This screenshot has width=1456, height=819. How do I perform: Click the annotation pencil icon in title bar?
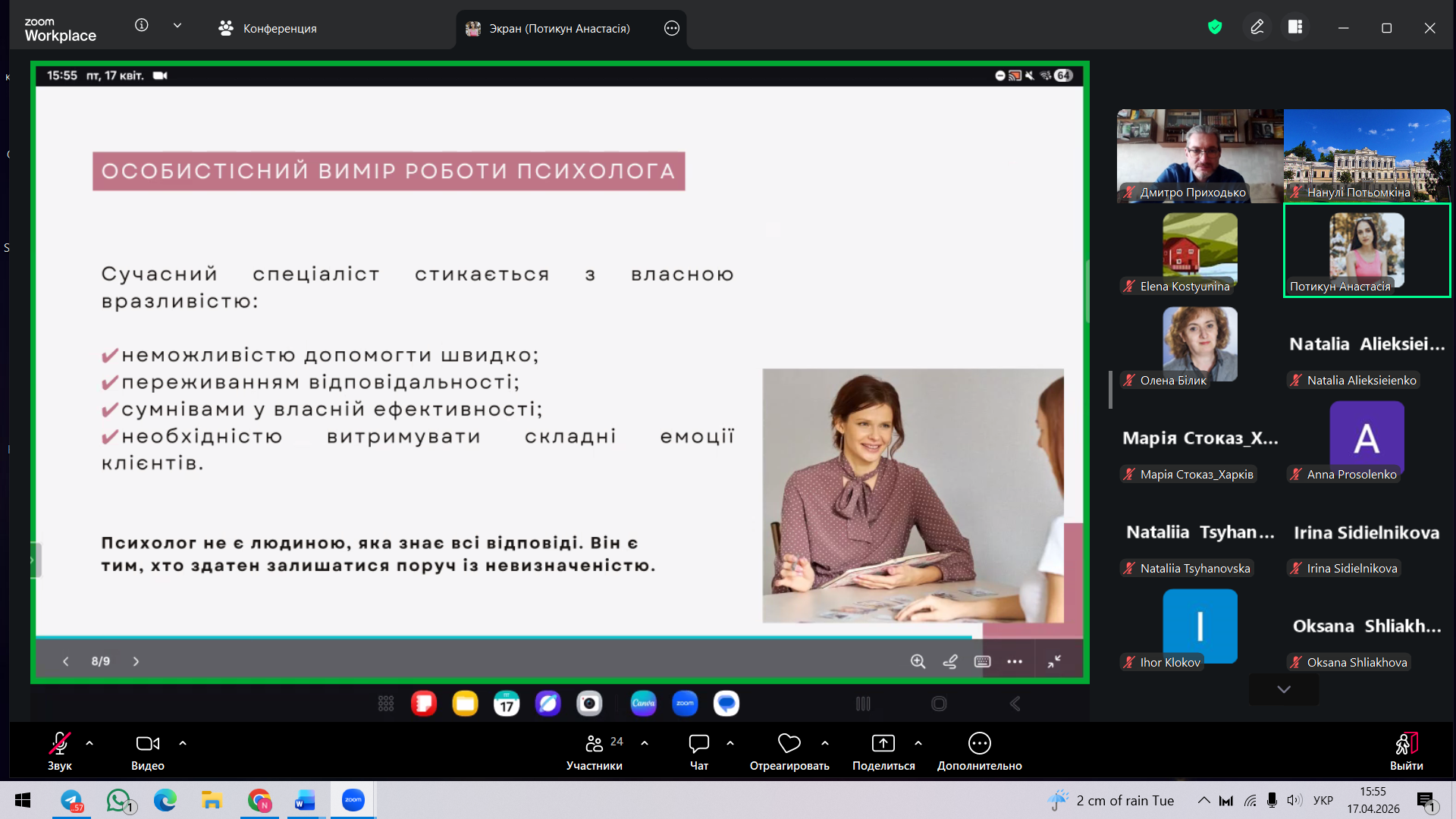tap(1257, 27)
